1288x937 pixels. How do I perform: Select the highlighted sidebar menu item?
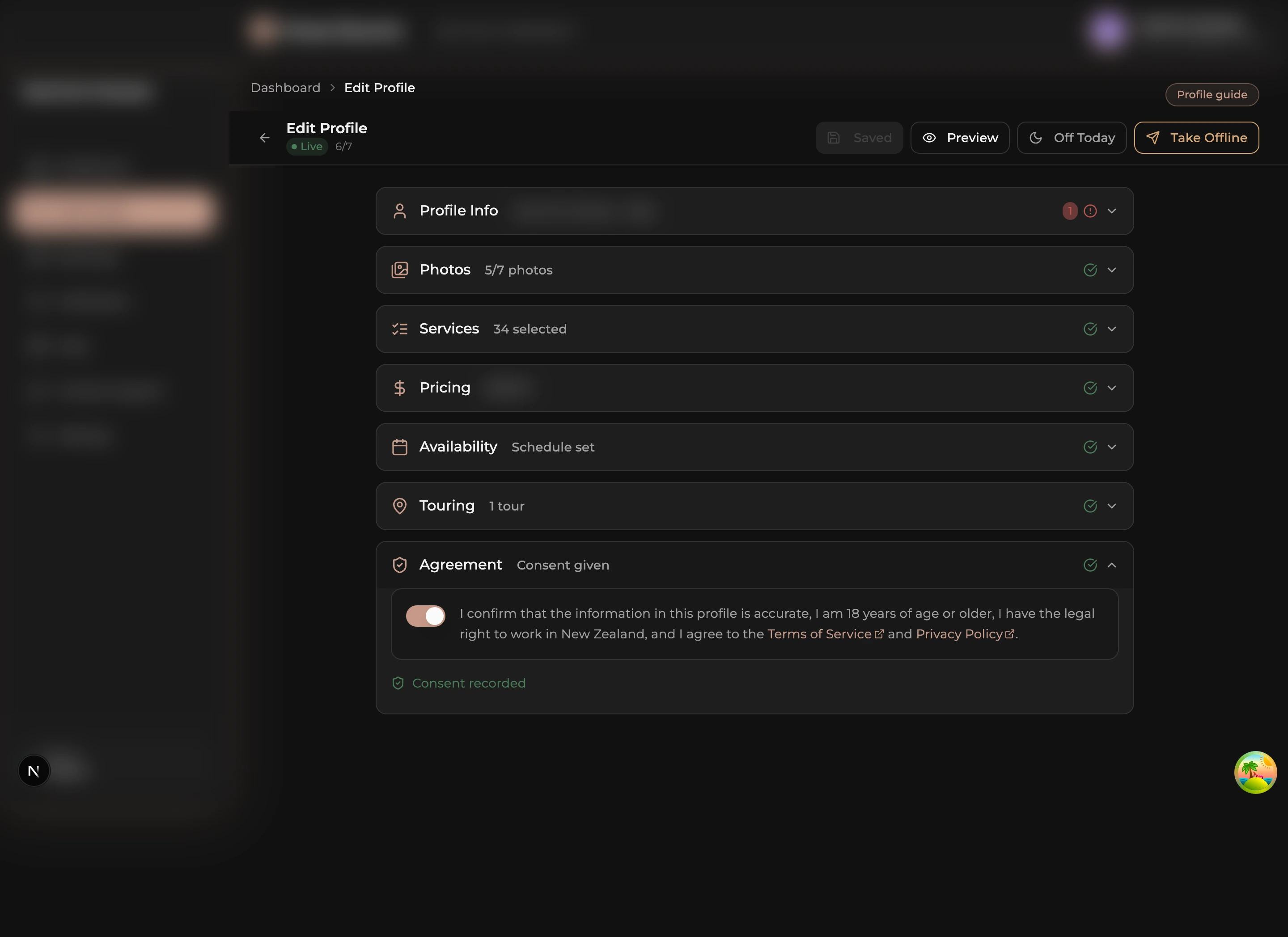(x=114, y=211)
